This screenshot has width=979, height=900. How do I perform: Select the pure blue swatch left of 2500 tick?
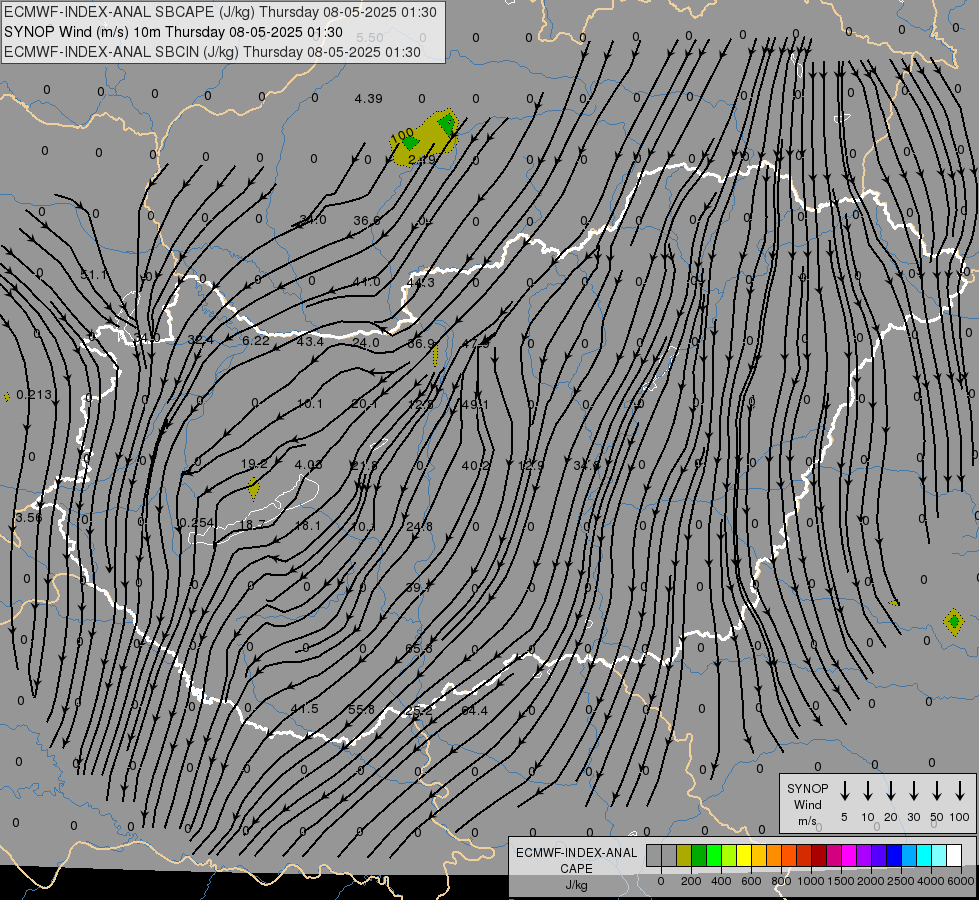coord(894,855)
